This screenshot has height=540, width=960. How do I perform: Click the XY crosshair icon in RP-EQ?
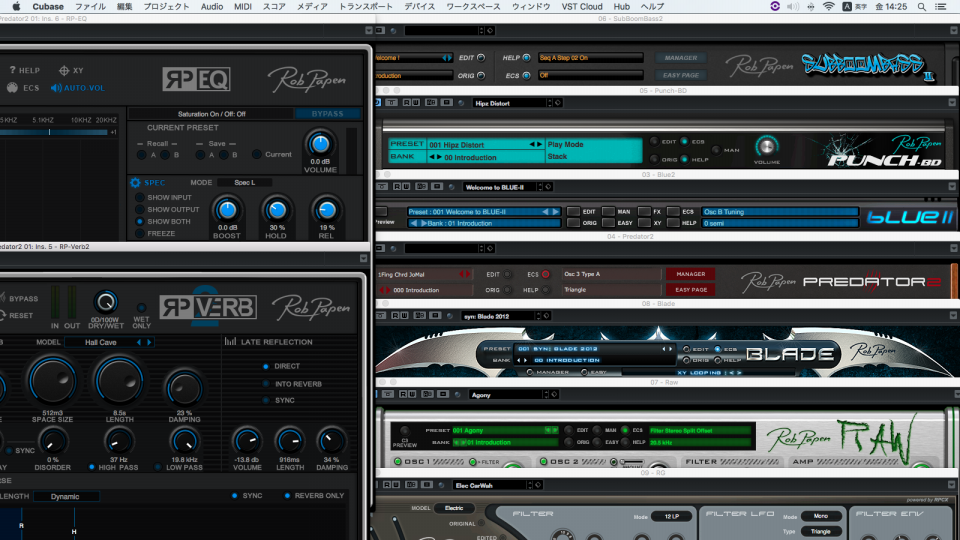tap(64, 70)
